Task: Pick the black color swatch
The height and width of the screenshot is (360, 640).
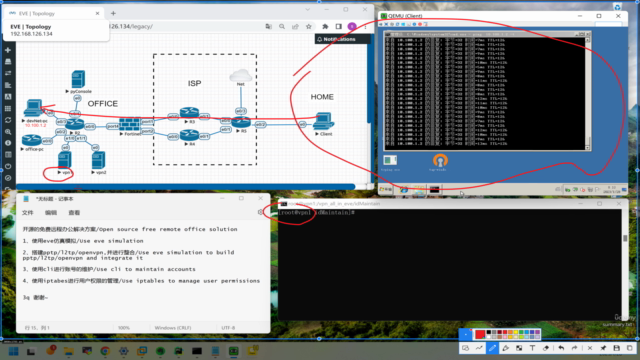Action: click(x=489, y=333)
